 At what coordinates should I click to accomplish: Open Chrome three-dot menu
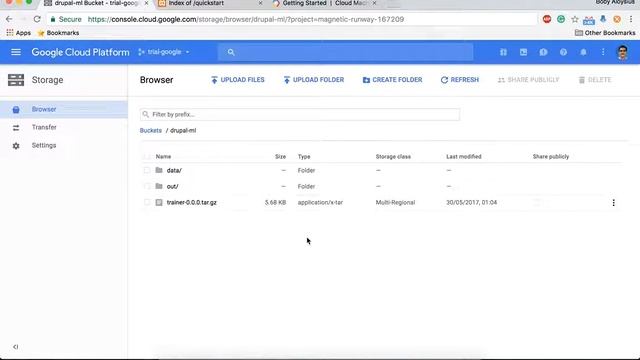click(x=631, y=19)
